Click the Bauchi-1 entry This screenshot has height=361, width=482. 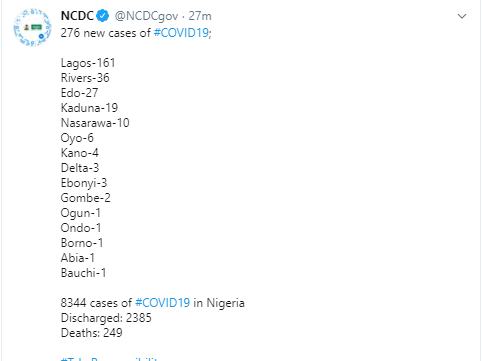pyautogui.click(x=83, y=273)
